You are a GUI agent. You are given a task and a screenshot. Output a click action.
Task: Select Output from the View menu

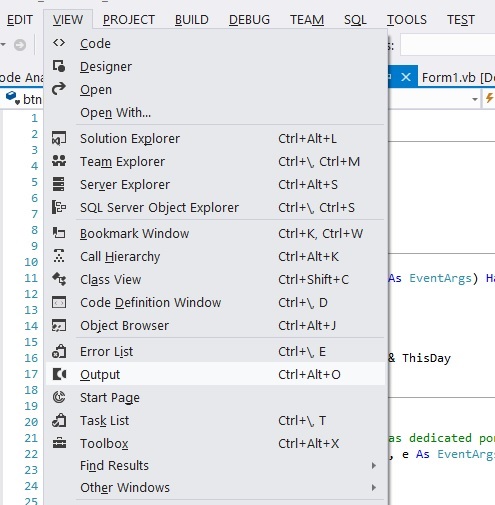click(216, 374)
